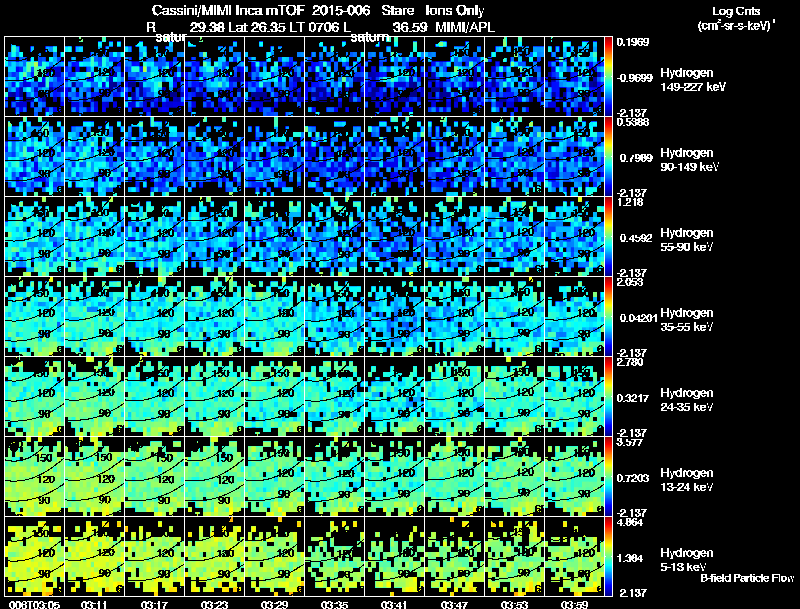Click the colorbar maximum value '1.218'

coord(630,202)
